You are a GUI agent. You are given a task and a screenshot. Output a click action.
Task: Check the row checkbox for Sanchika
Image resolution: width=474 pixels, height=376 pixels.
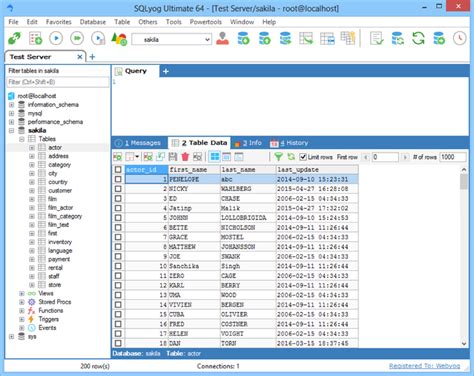(118, 266)
